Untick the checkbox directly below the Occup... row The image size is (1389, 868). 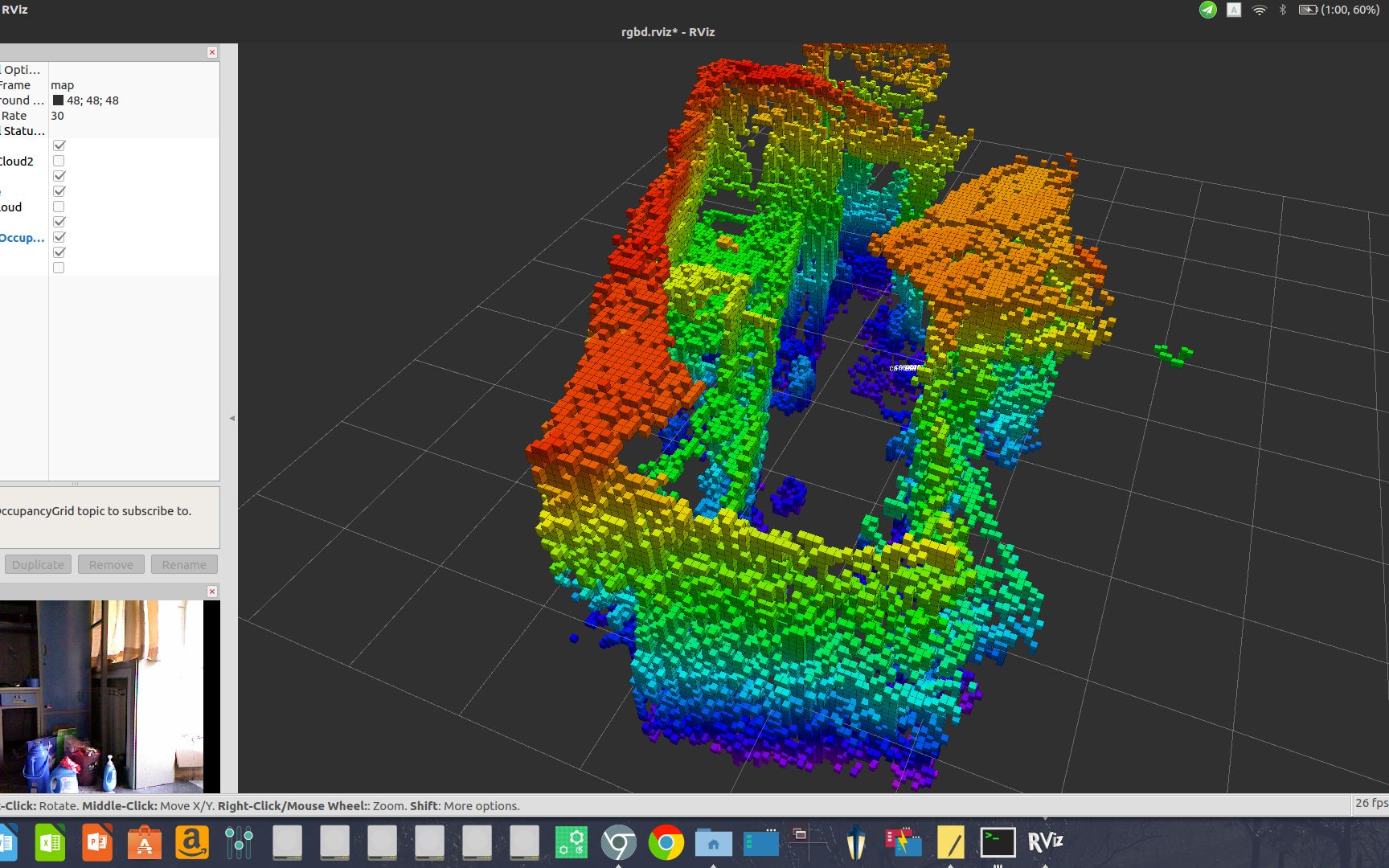click(59, 252)
